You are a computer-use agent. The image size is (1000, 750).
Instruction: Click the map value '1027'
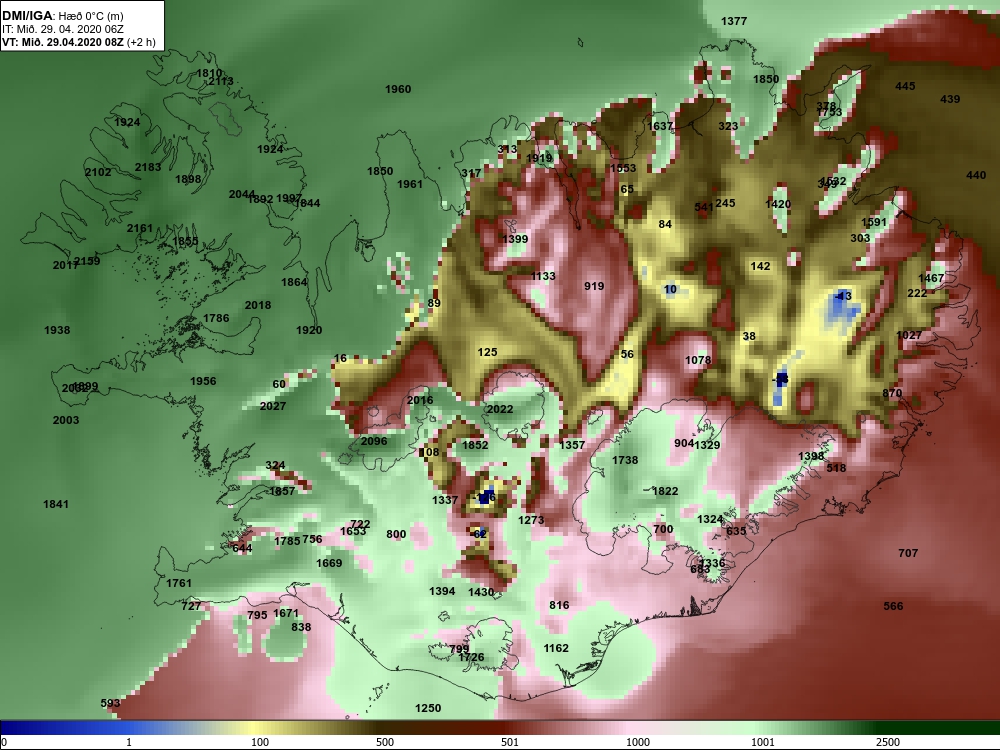909,335
